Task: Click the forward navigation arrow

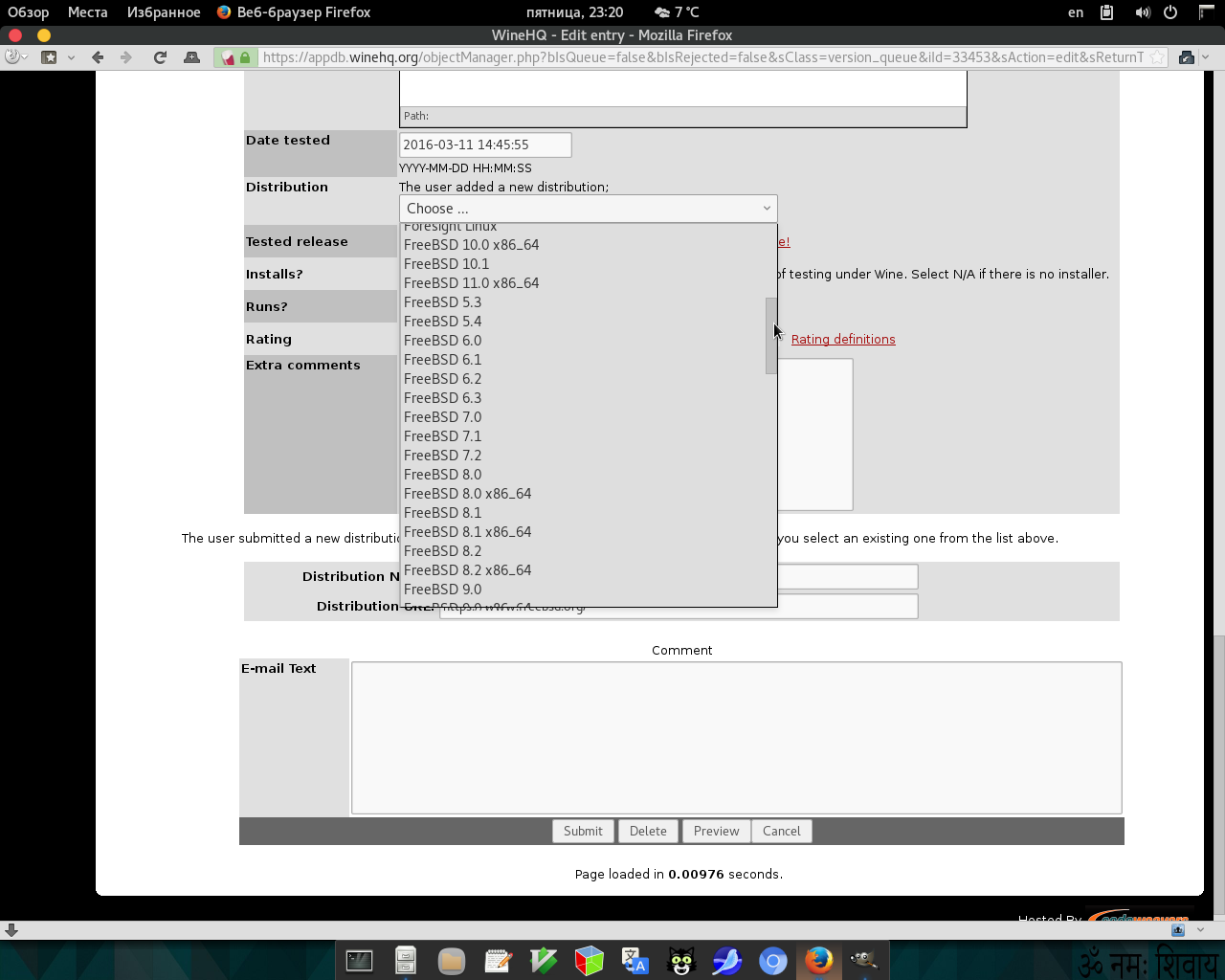Action: click(x=126, y=57)
